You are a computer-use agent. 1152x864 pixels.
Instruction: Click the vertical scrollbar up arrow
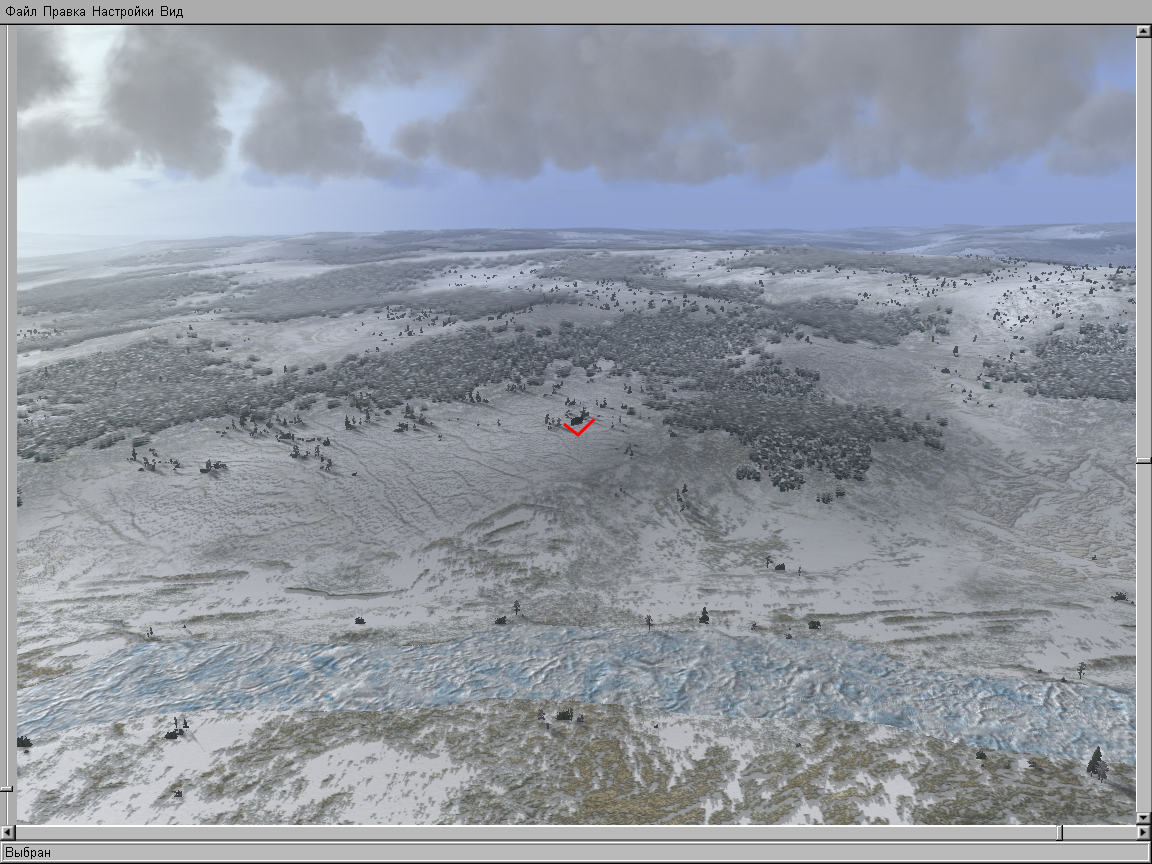[1143, 32]
